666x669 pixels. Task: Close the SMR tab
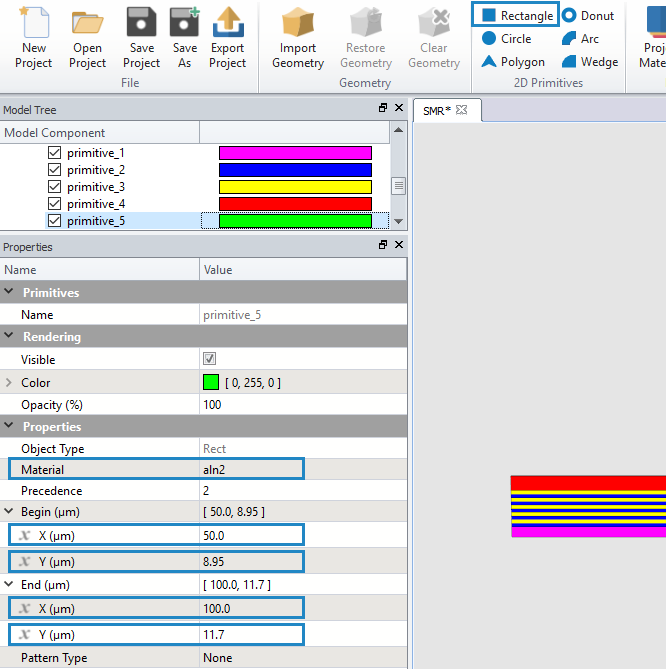click(x=461, y=110)
